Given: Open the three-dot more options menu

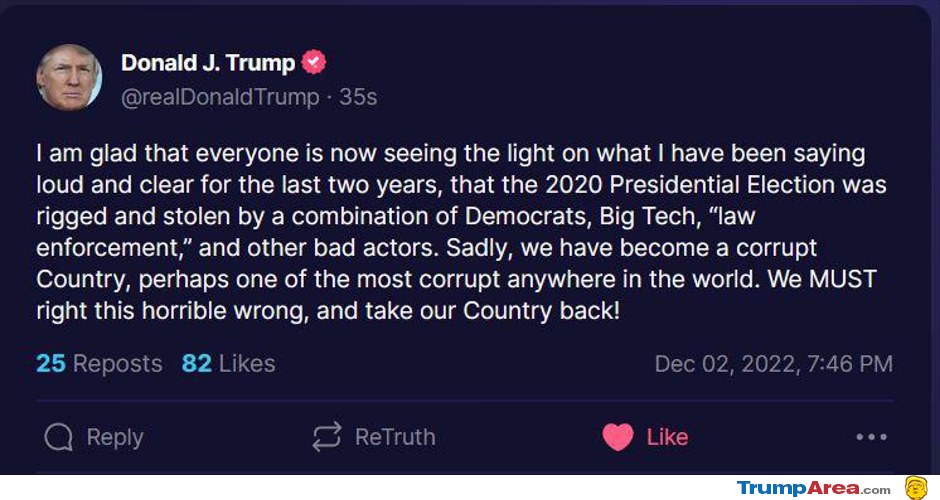Looking at the screenshot, I should (x=871, y=437).
